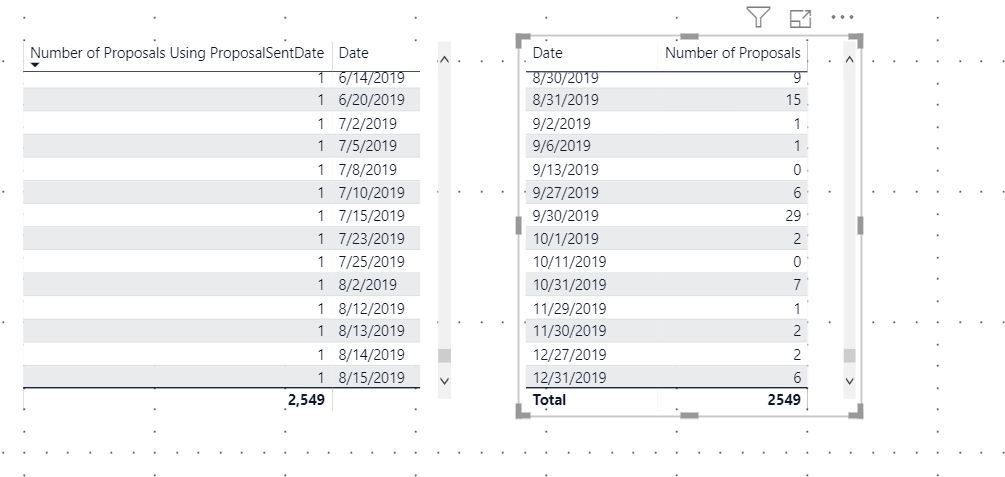
Task: Click left table scroll-up arrow
Action: [445, 60]
